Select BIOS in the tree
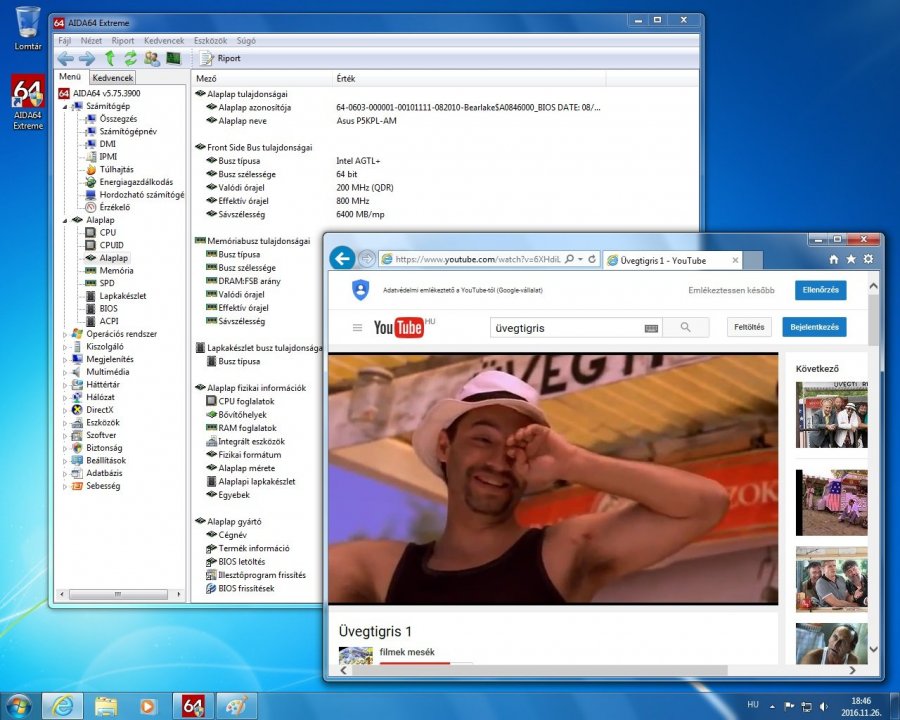 click(x=108, y=308)
